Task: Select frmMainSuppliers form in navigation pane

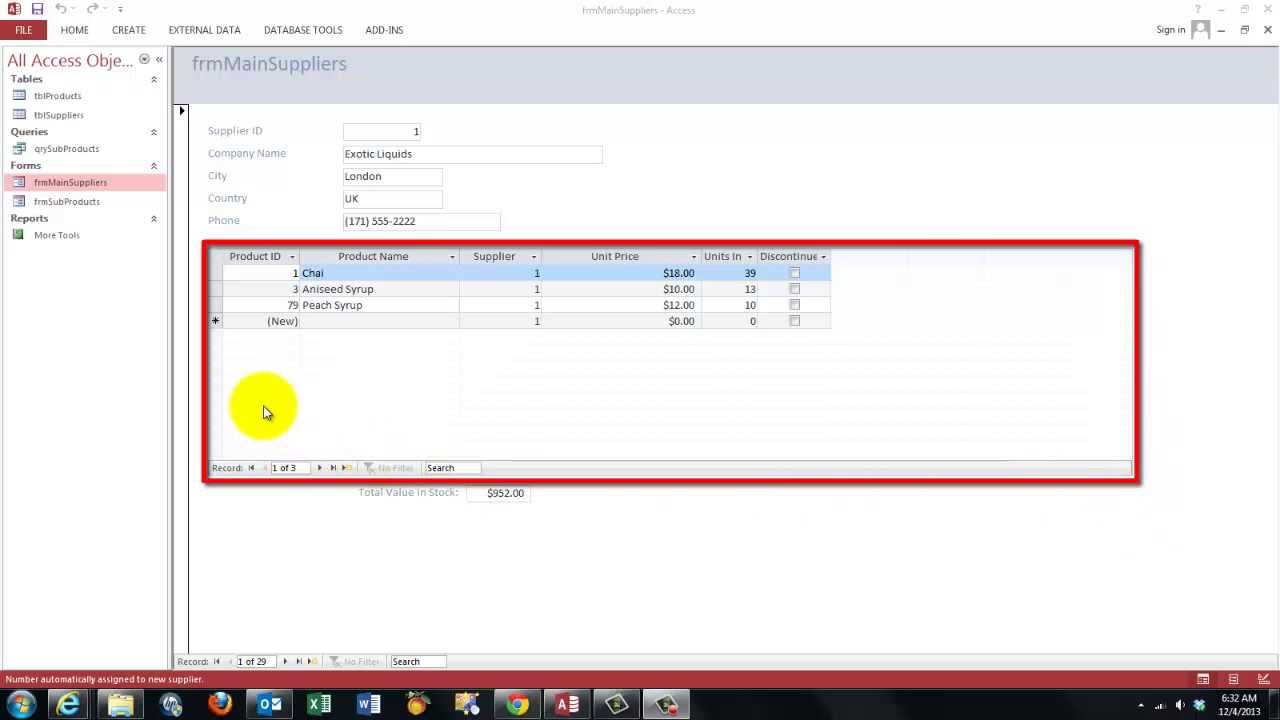Action: click(x=84, y=182)
